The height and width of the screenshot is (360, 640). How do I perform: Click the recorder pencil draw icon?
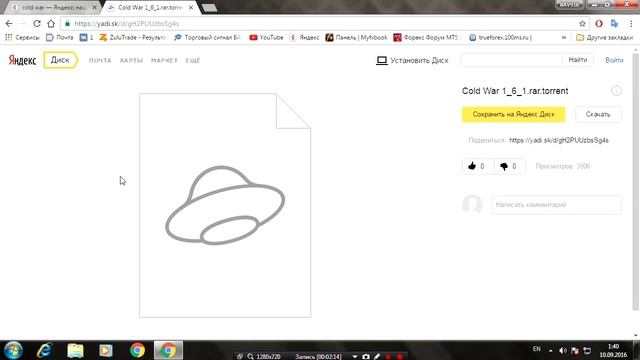click(x=377, y=356)
